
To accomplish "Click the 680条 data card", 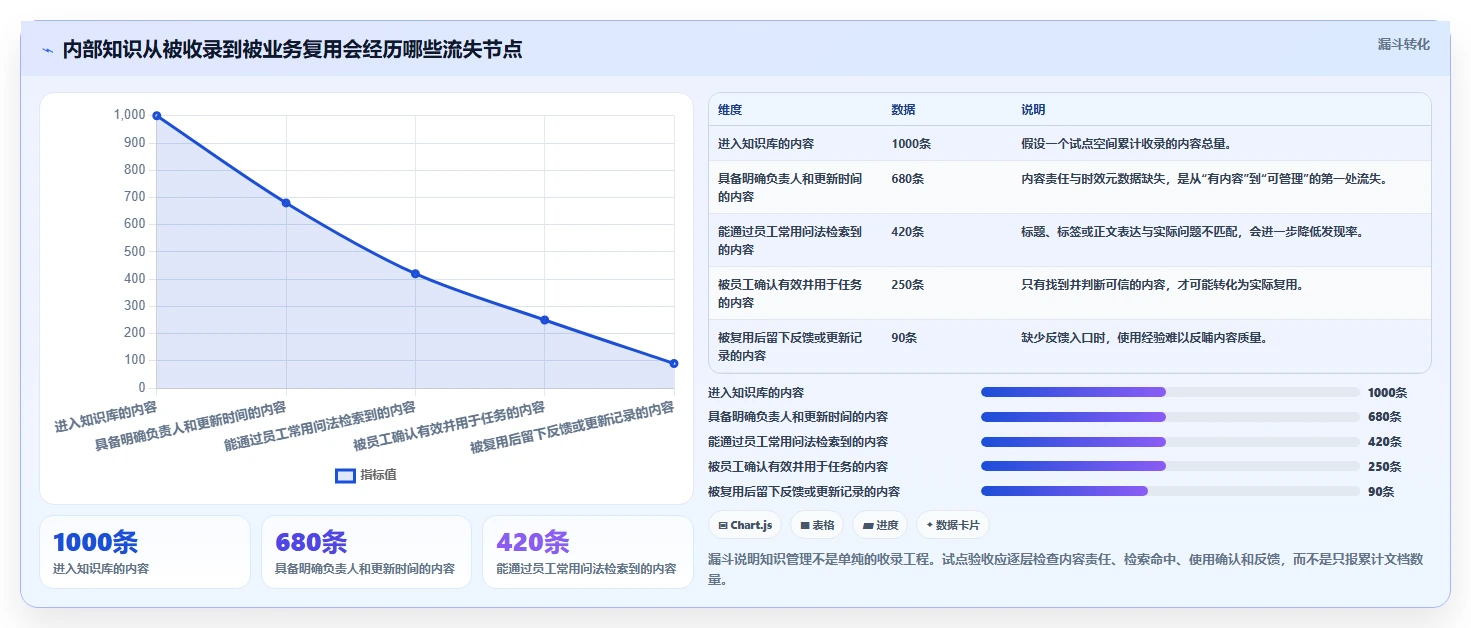I will point(366,552).
